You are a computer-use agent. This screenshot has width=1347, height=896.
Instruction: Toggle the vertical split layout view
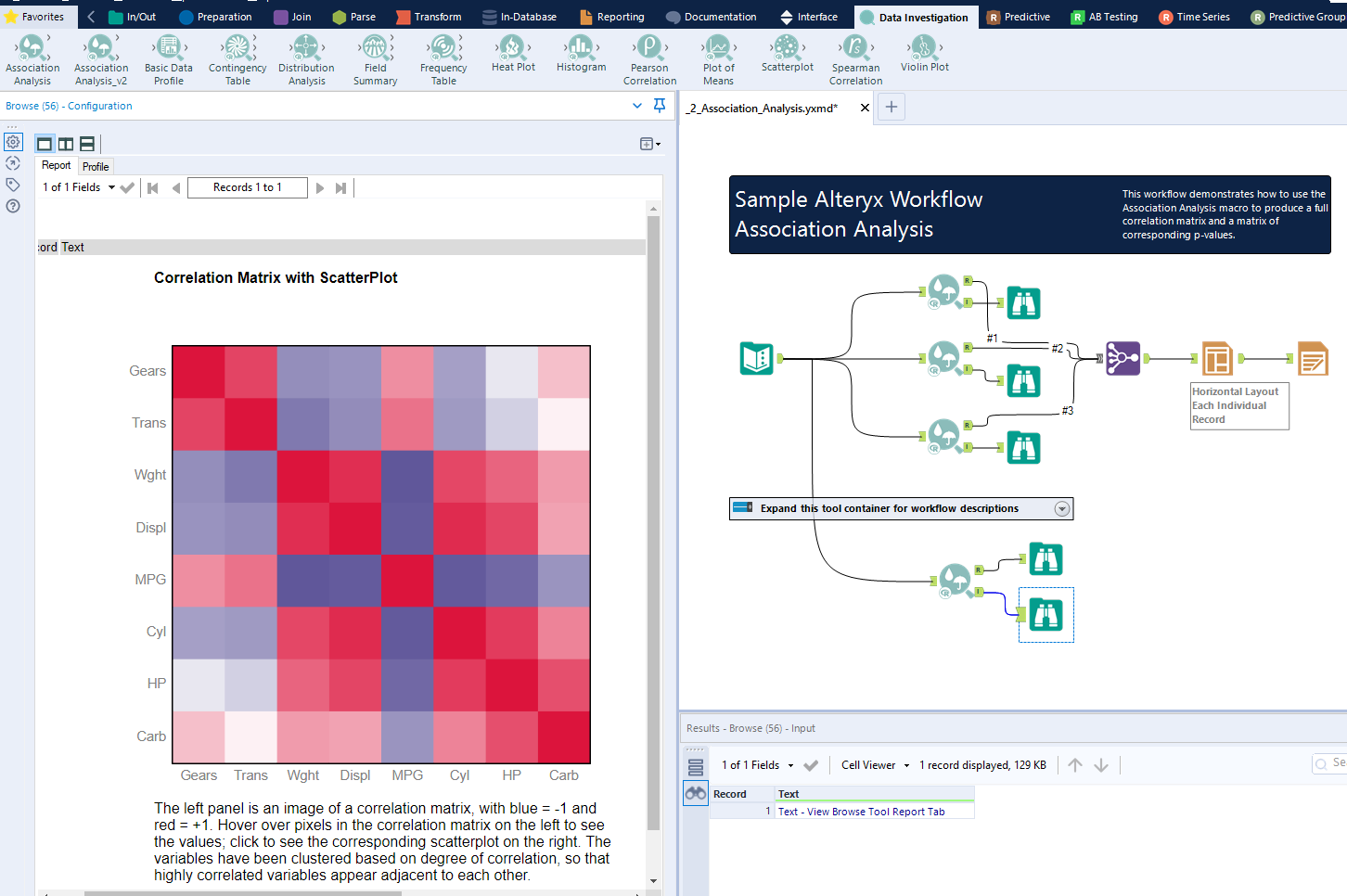pos(65,144)
